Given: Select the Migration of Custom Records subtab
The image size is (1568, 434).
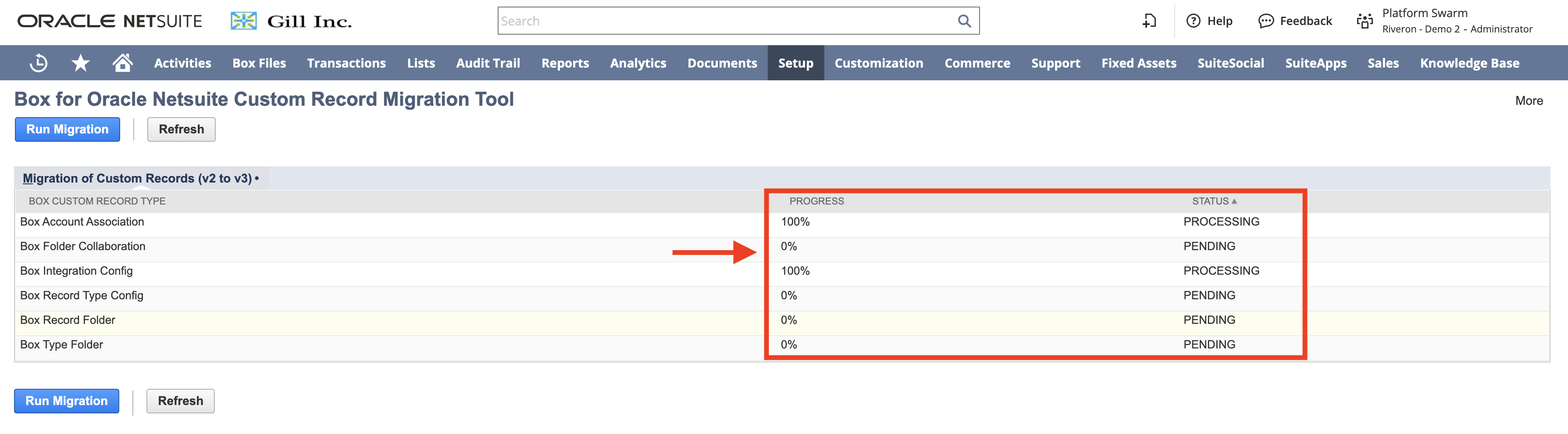Looking at the screenshot, I should click(x=141, y=178).
